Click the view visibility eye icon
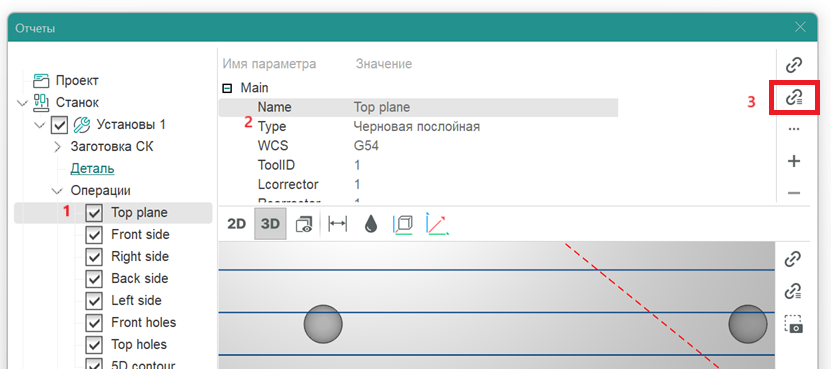The image size is (831, 389). pos(304,224)
